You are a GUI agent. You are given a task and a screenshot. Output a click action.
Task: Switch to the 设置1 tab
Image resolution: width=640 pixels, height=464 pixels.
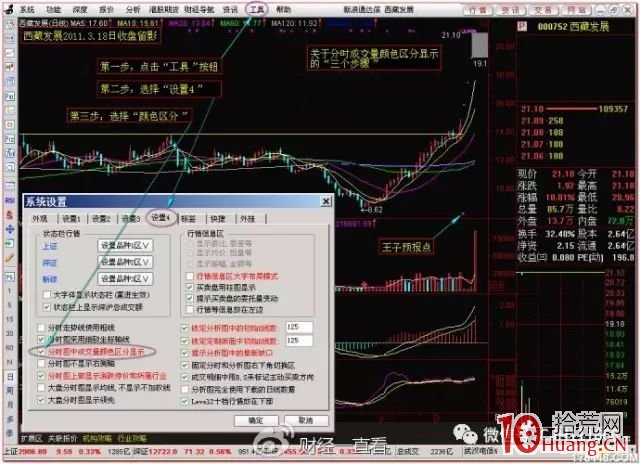tap(71, 219)
